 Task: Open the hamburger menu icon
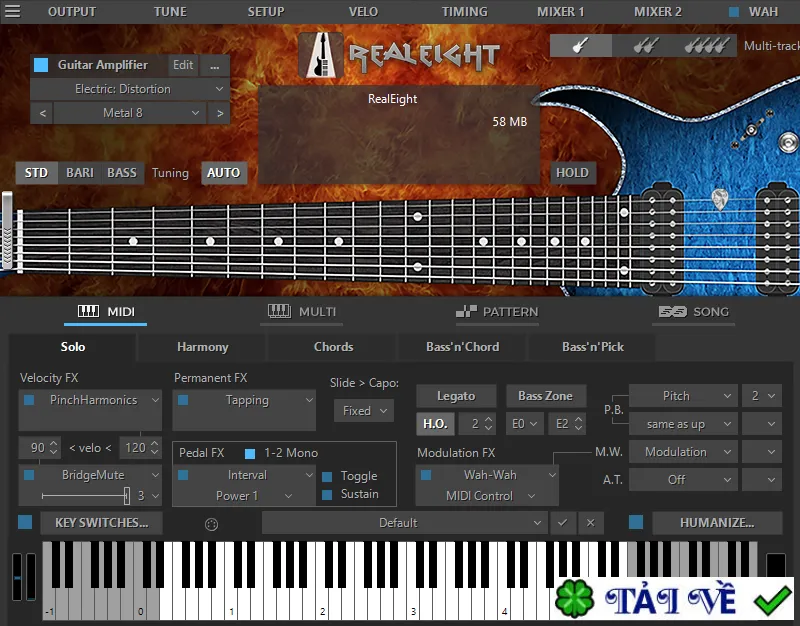coord(12,11)
